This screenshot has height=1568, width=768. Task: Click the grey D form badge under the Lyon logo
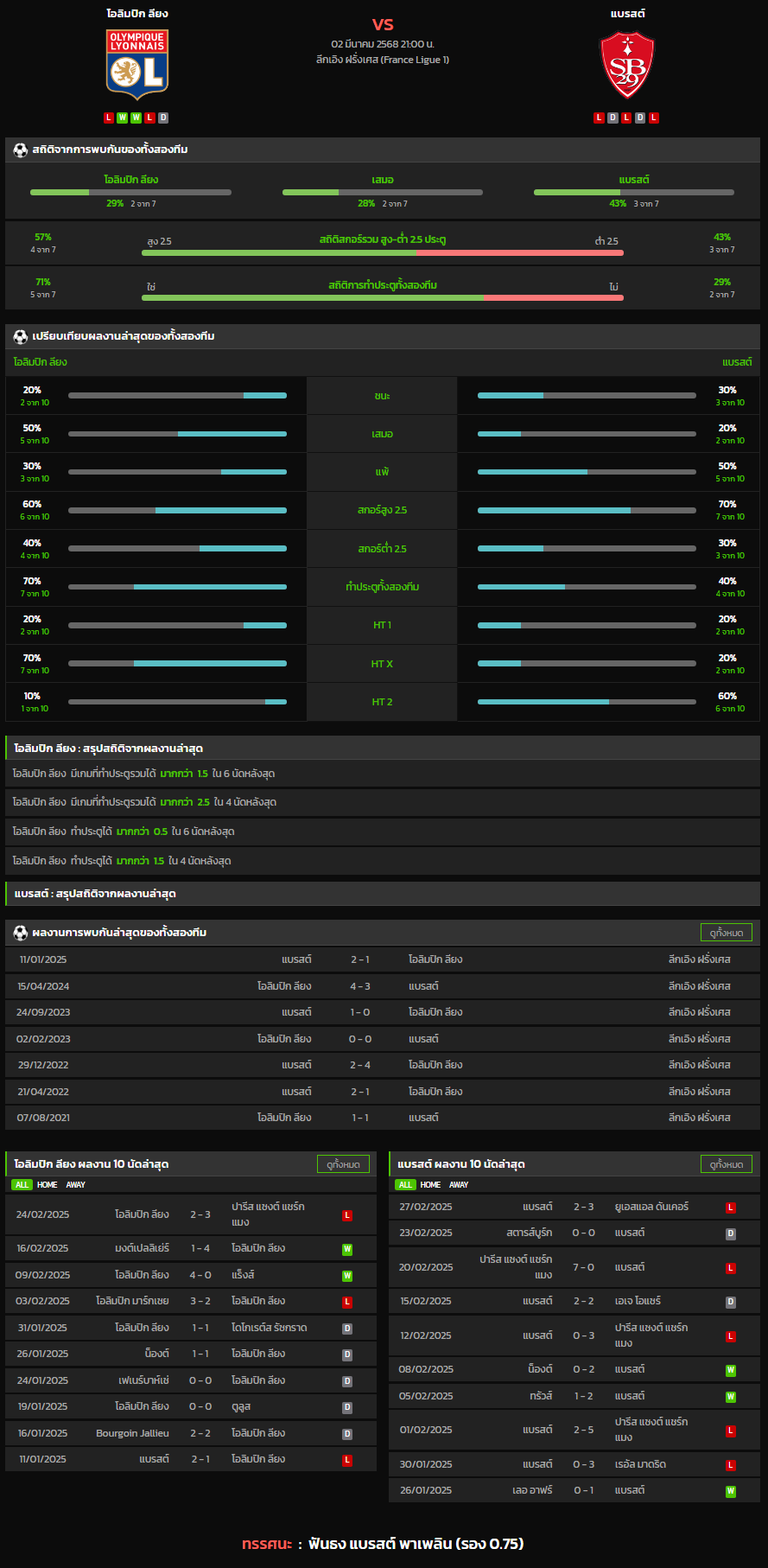[x=163, y=118]
